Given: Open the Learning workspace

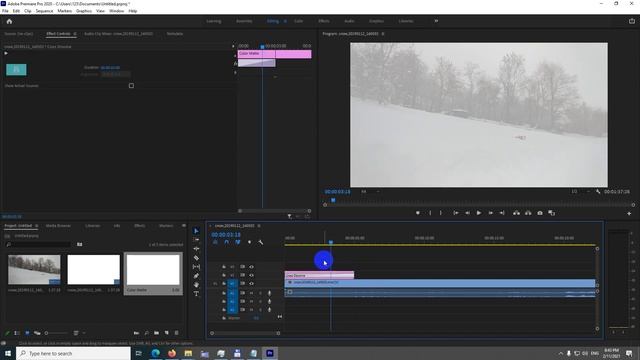Looking at the screenshot, I should 213,21.
